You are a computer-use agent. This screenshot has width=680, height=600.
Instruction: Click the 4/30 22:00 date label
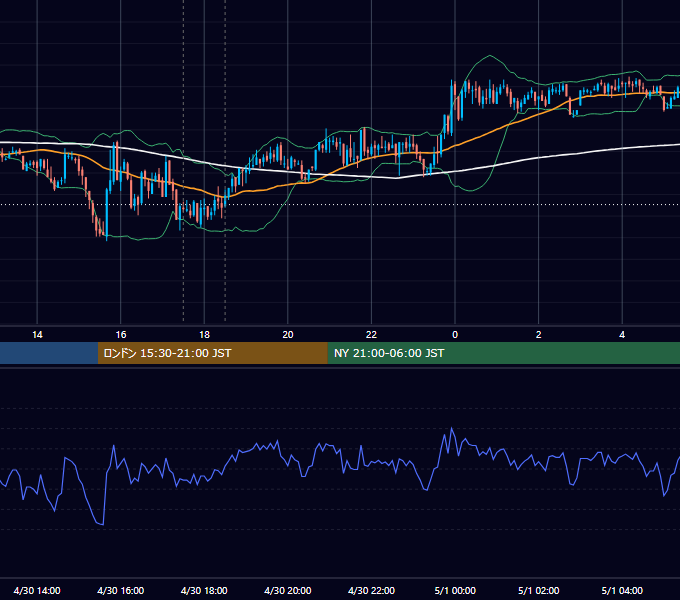click(371, 590)
